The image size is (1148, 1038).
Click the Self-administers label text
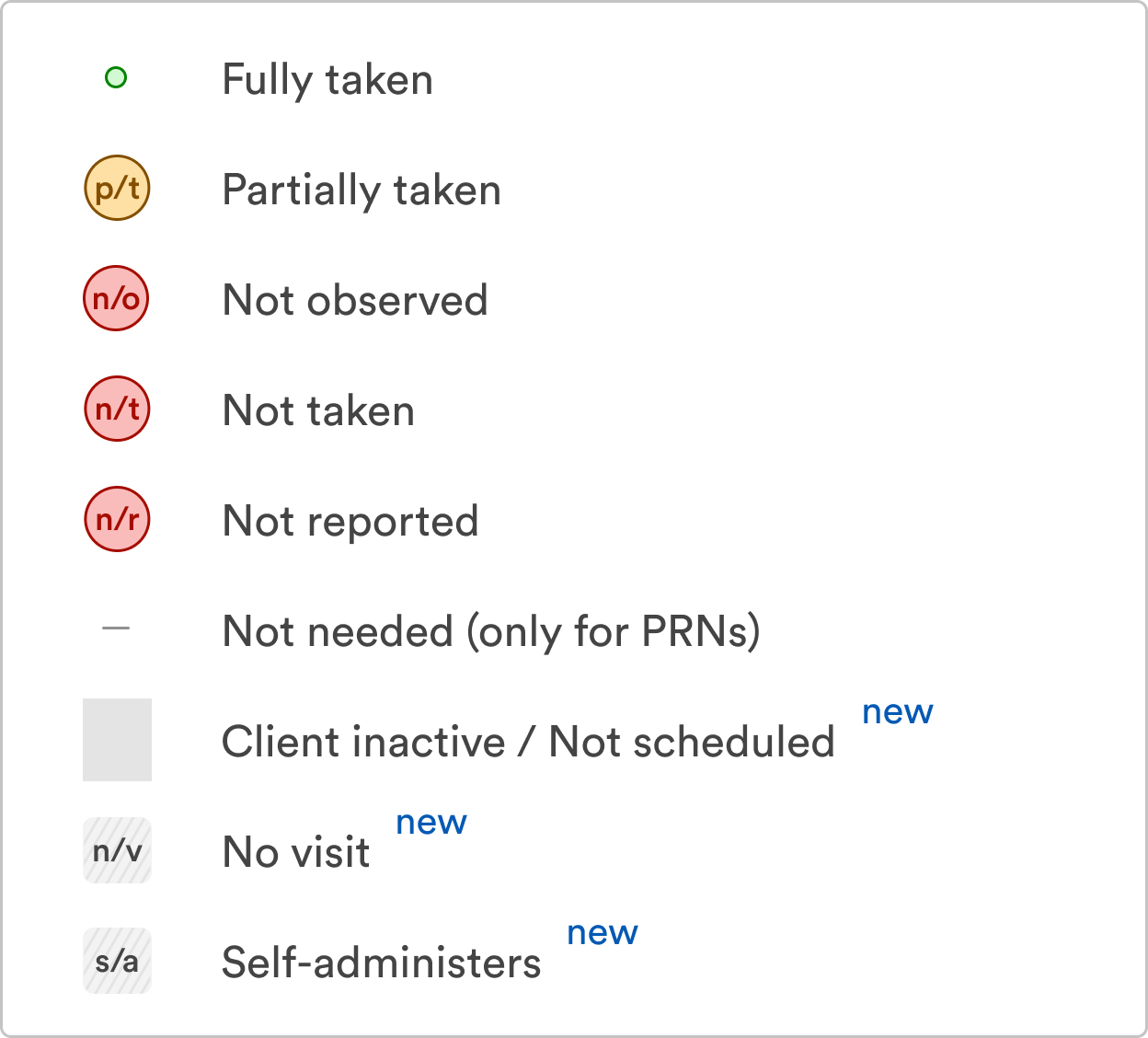click(382, 963)
